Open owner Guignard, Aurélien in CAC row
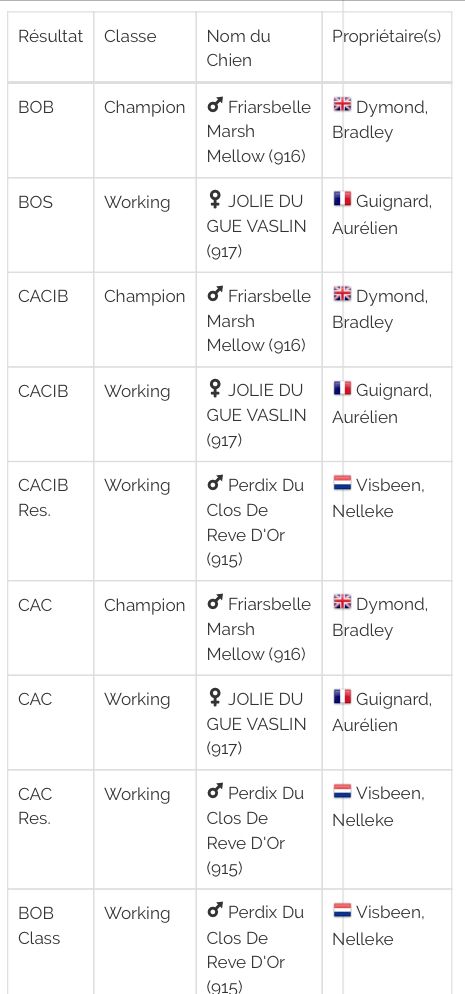 pyautogui.click(x=382, y=711)
